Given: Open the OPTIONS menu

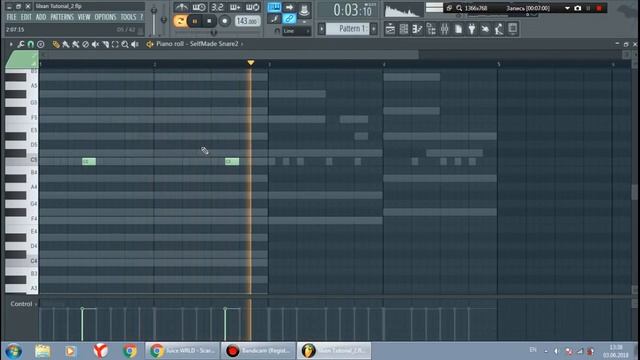Looking at the screenshot, I should [105, 17].
